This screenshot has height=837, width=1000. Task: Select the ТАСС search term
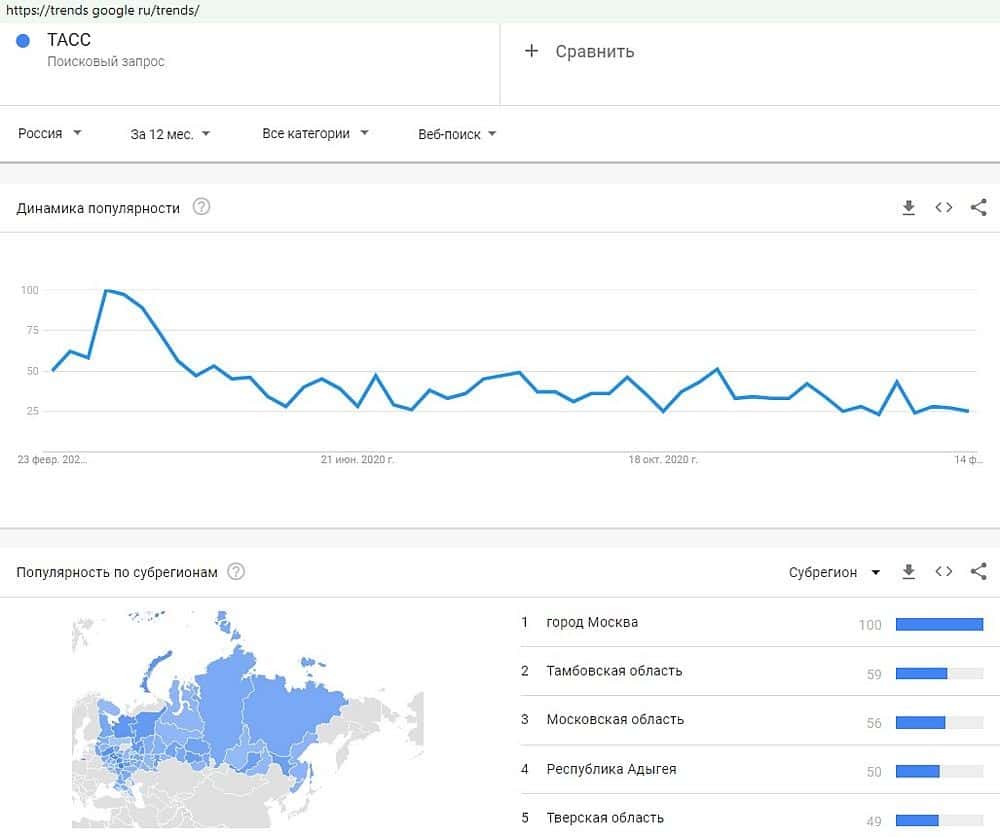[x=70, y=42]
